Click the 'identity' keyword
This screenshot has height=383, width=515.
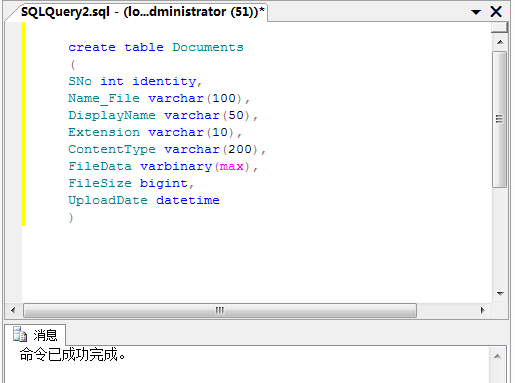point(164,81)
